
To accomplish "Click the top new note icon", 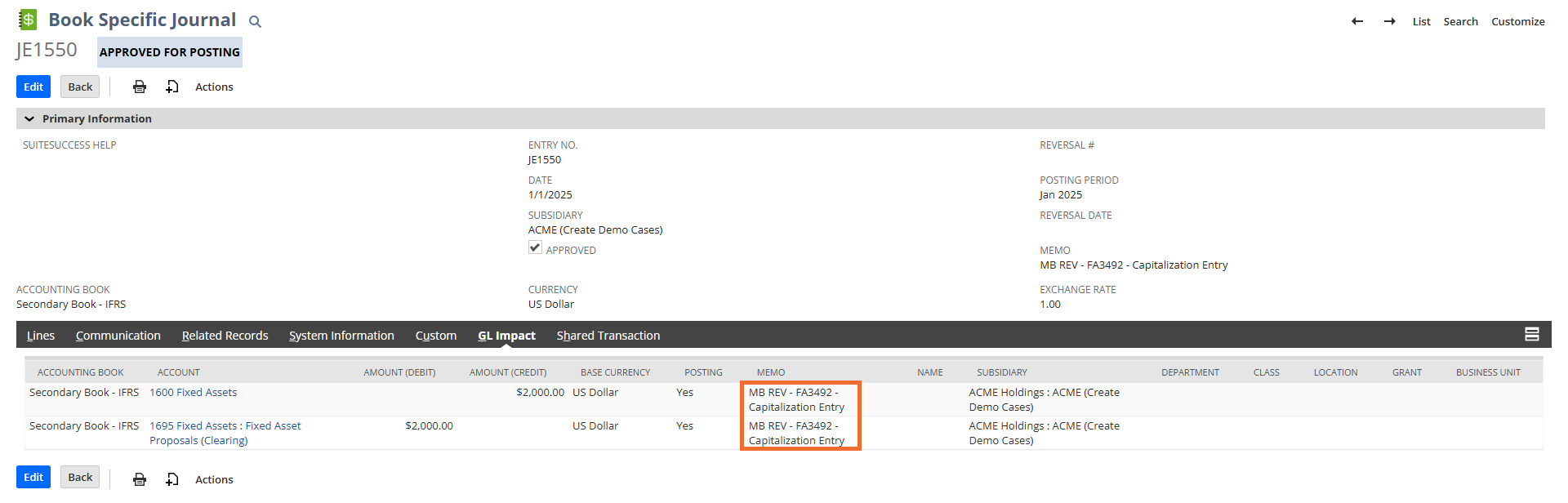I will coord(172,87).
